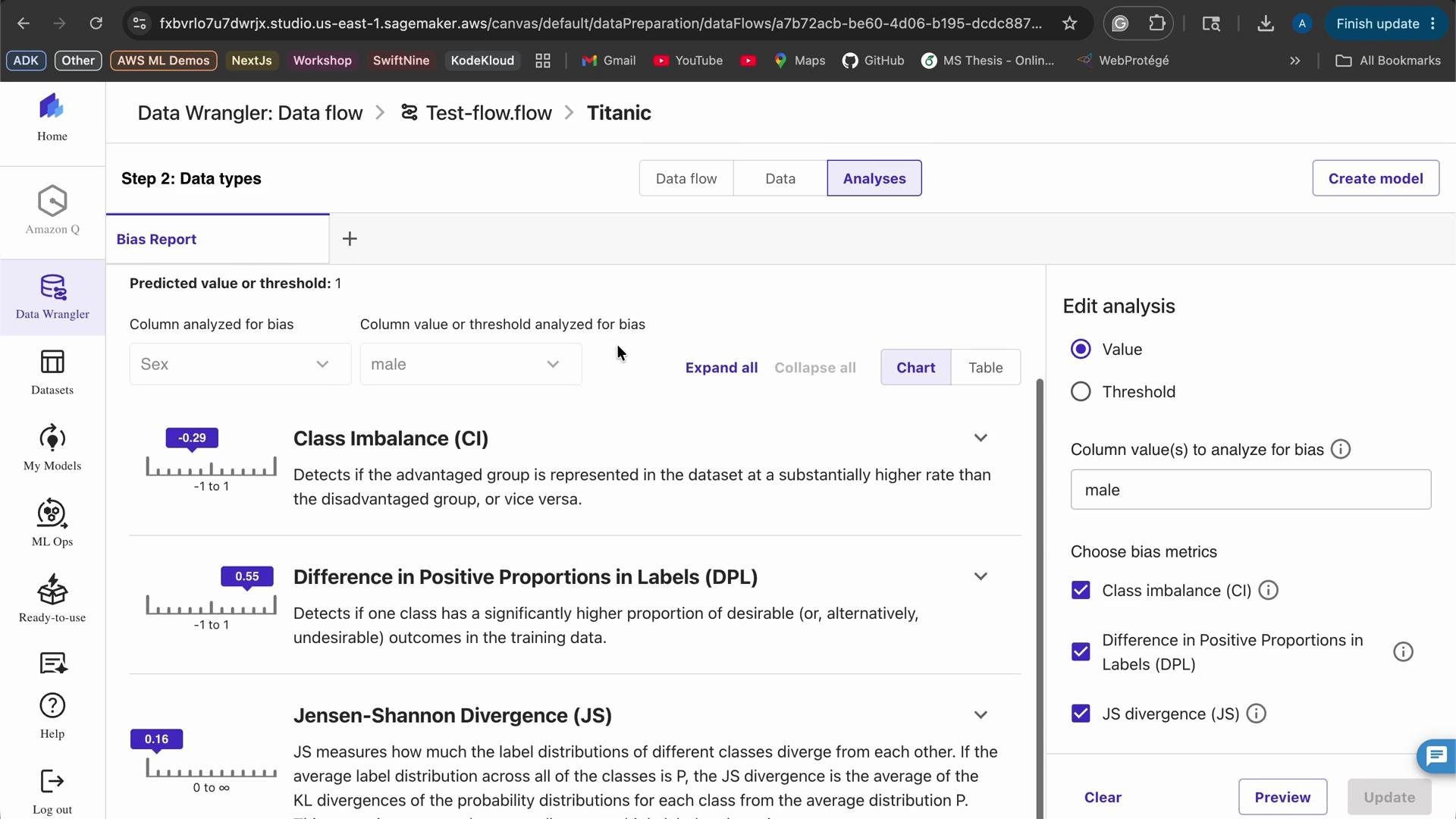This screenshot has width=1456, height=819.
Task: Expand Jensen-Shannon Divergence section
Action: (981, 715)
